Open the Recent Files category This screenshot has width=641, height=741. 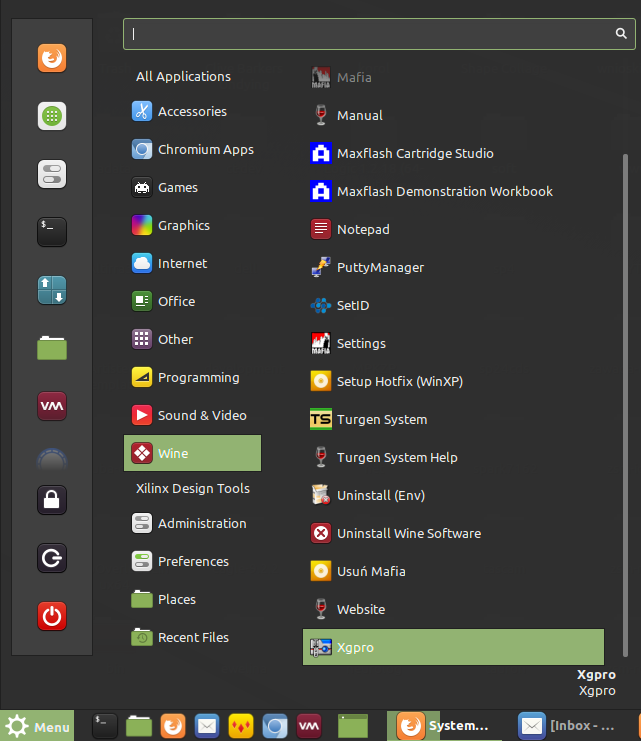[x=192, y=637]
